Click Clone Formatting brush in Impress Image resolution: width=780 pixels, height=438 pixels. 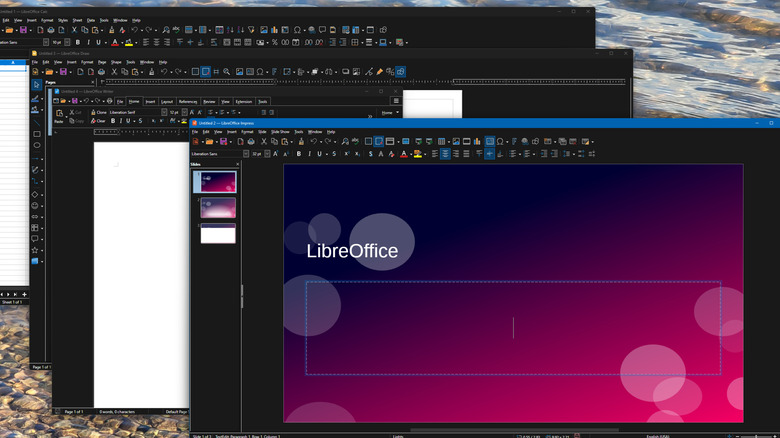click(x=301, y=142)
